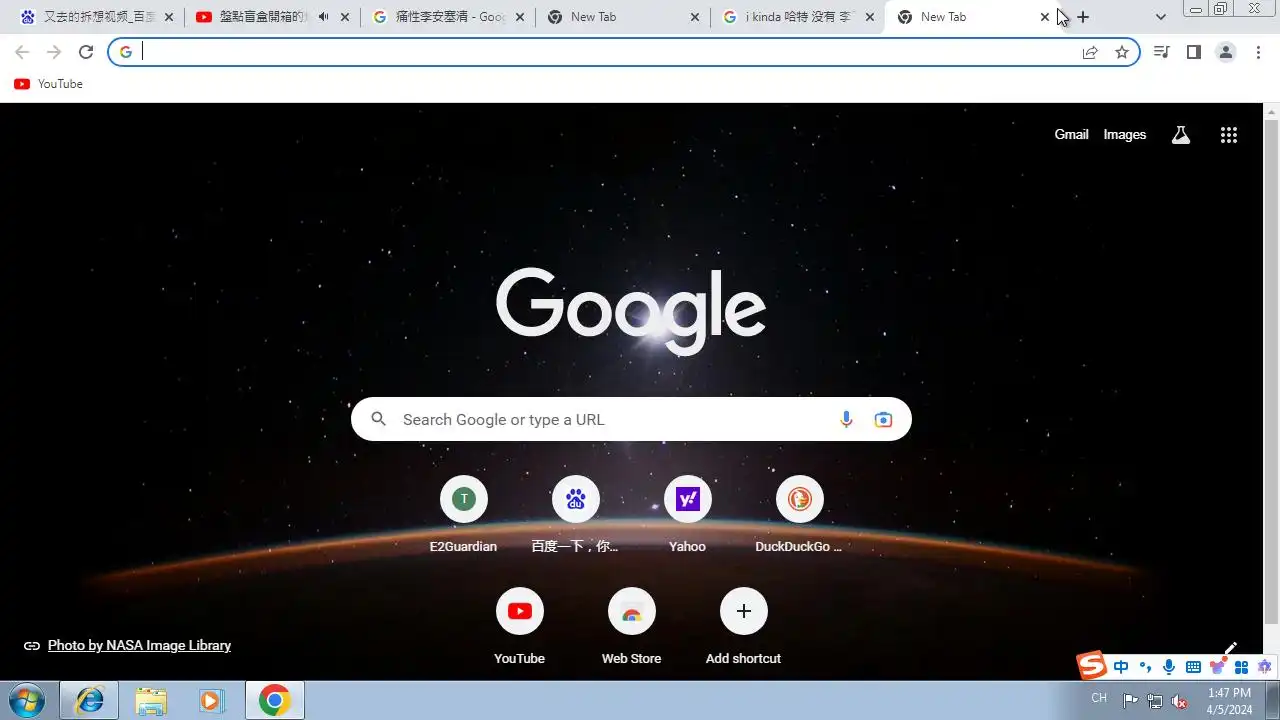Click Sogou voice input microphone
Image resolution: width=1280 pixels, height=720 pixels.
[1169, 667]
